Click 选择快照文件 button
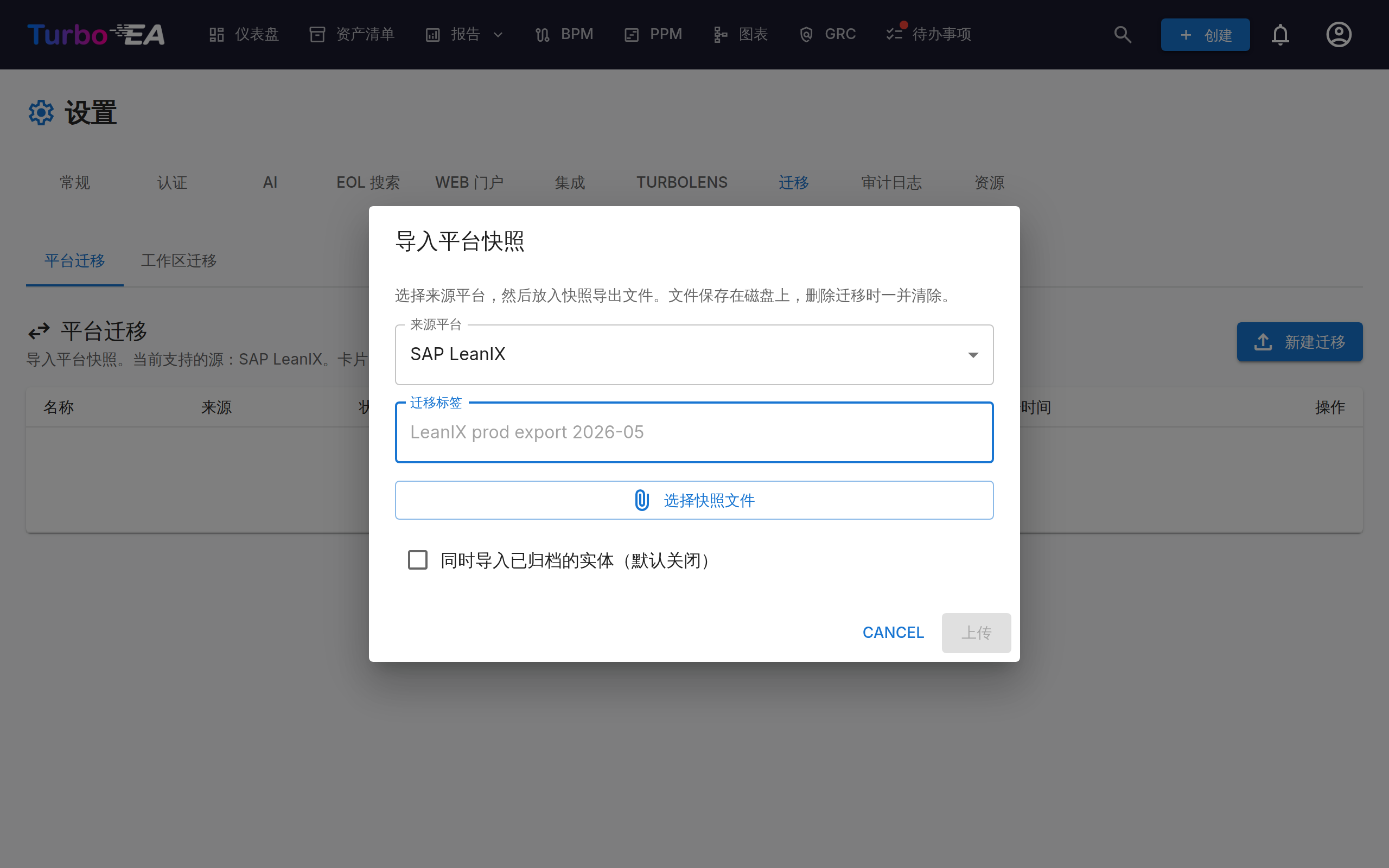 point(694,500)
